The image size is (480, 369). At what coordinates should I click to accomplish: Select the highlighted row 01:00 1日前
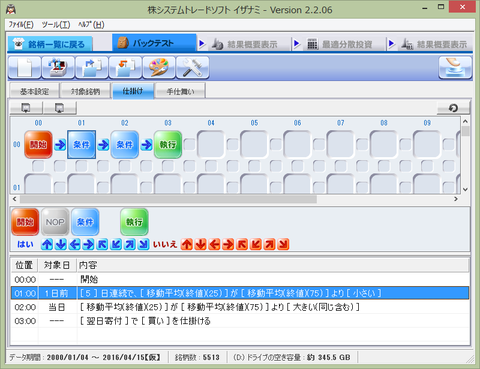pos(240,293)
